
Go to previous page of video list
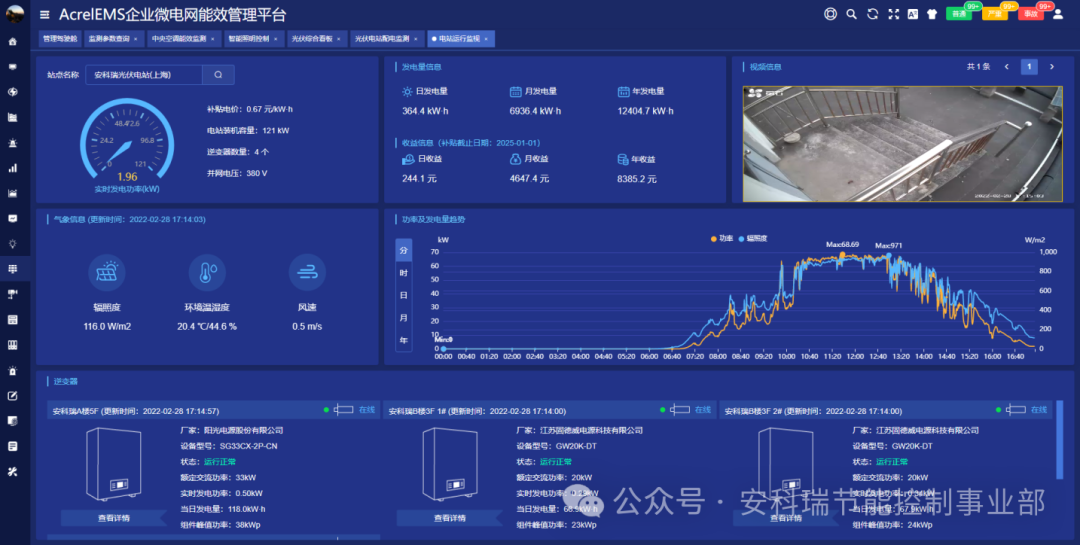tap(1006, 67)
